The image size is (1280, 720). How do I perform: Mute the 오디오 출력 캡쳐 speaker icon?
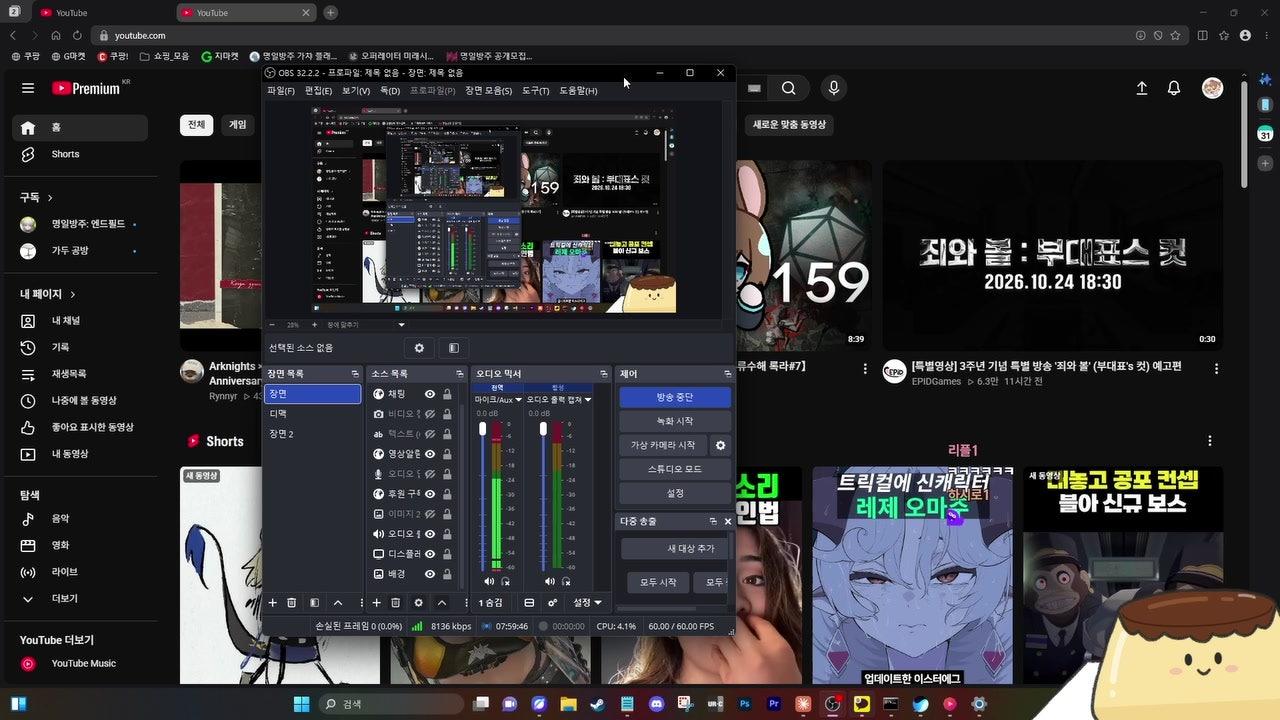(549, 581)
